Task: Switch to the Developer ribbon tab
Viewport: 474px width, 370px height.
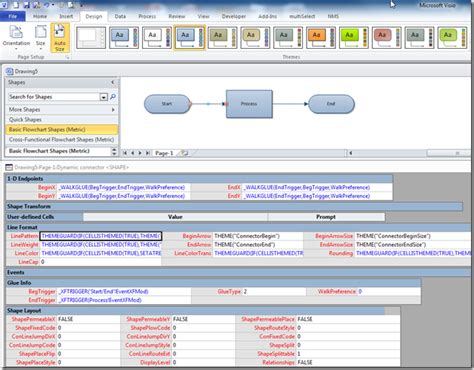Action: point(234,16)
